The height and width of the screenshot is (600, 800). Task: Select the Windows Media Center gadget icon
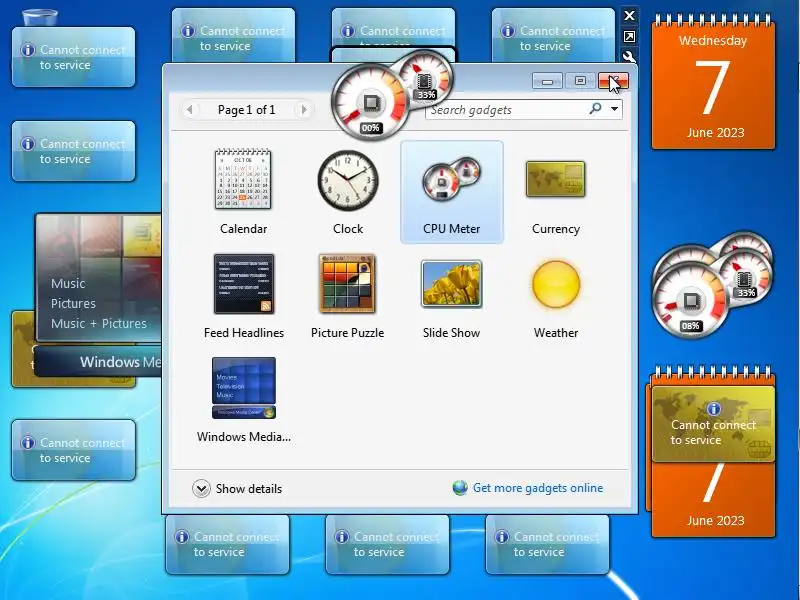click(243, 388)
